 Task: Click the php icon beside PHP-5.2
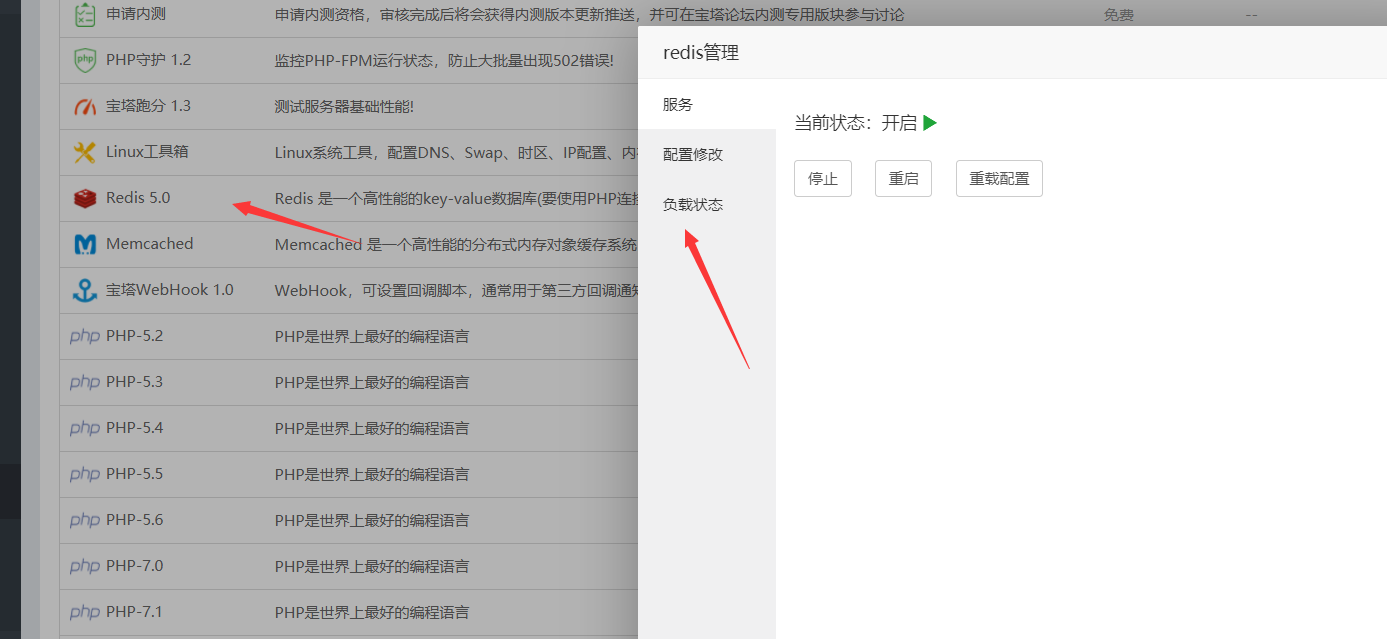tap(85, 336)
